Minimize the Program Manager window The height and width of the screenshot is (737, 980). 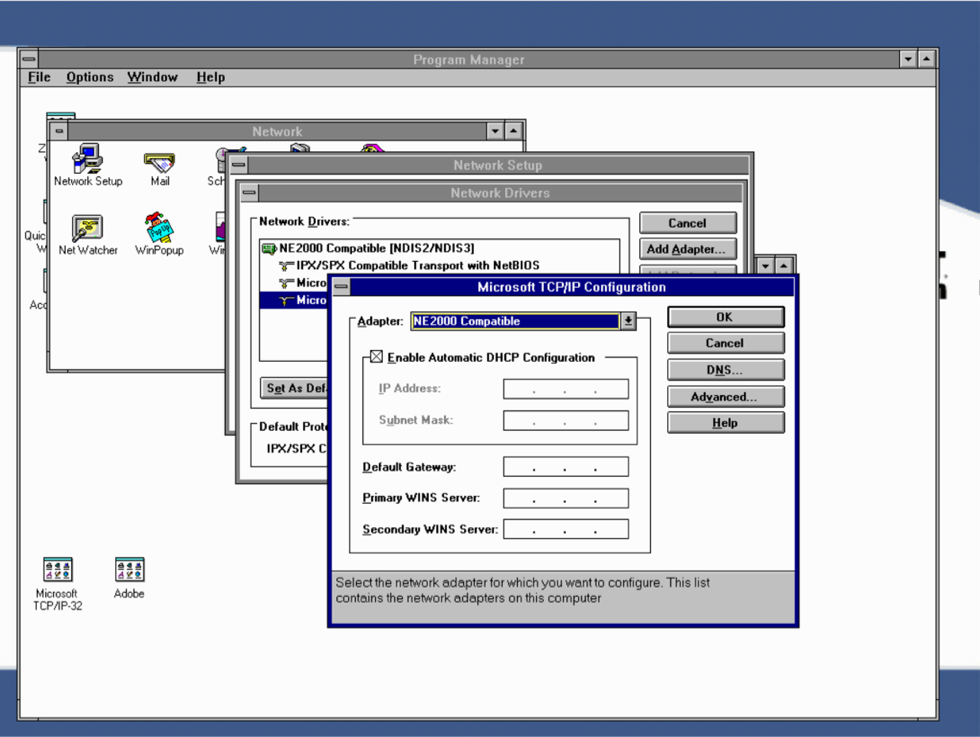coord(908,59)
